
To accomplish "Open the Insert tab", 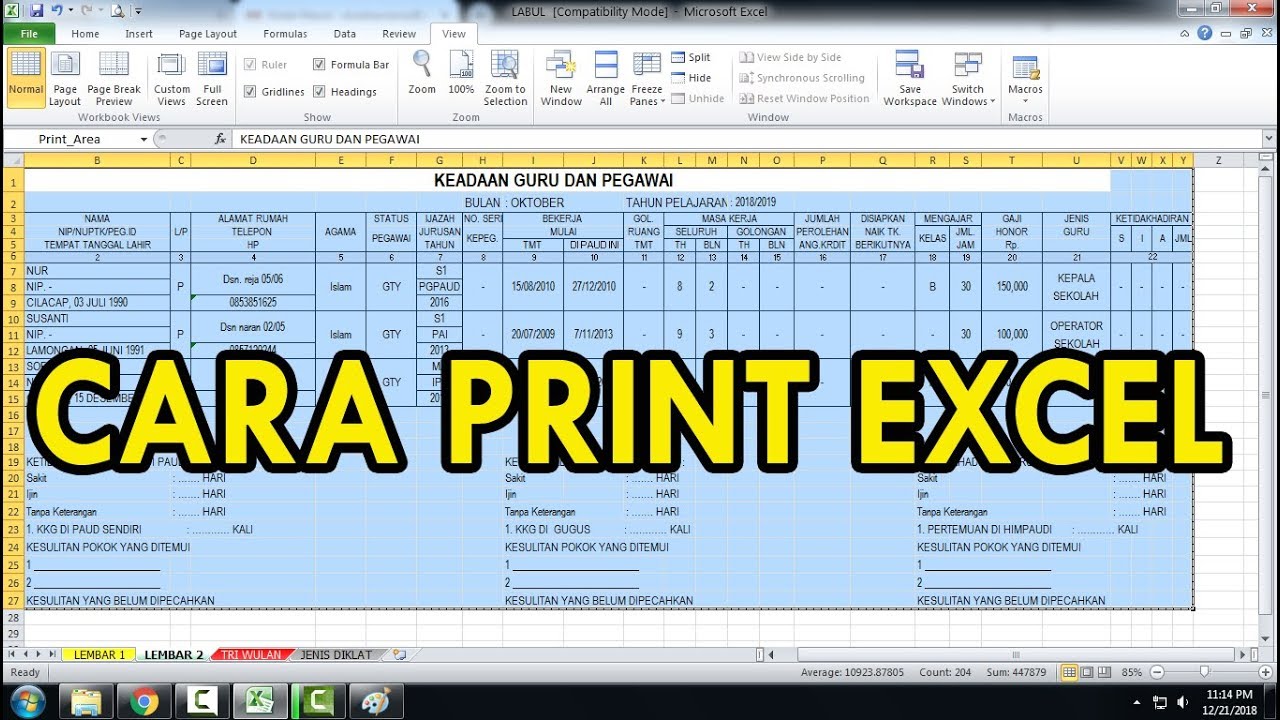I will (x=139, y=33).
